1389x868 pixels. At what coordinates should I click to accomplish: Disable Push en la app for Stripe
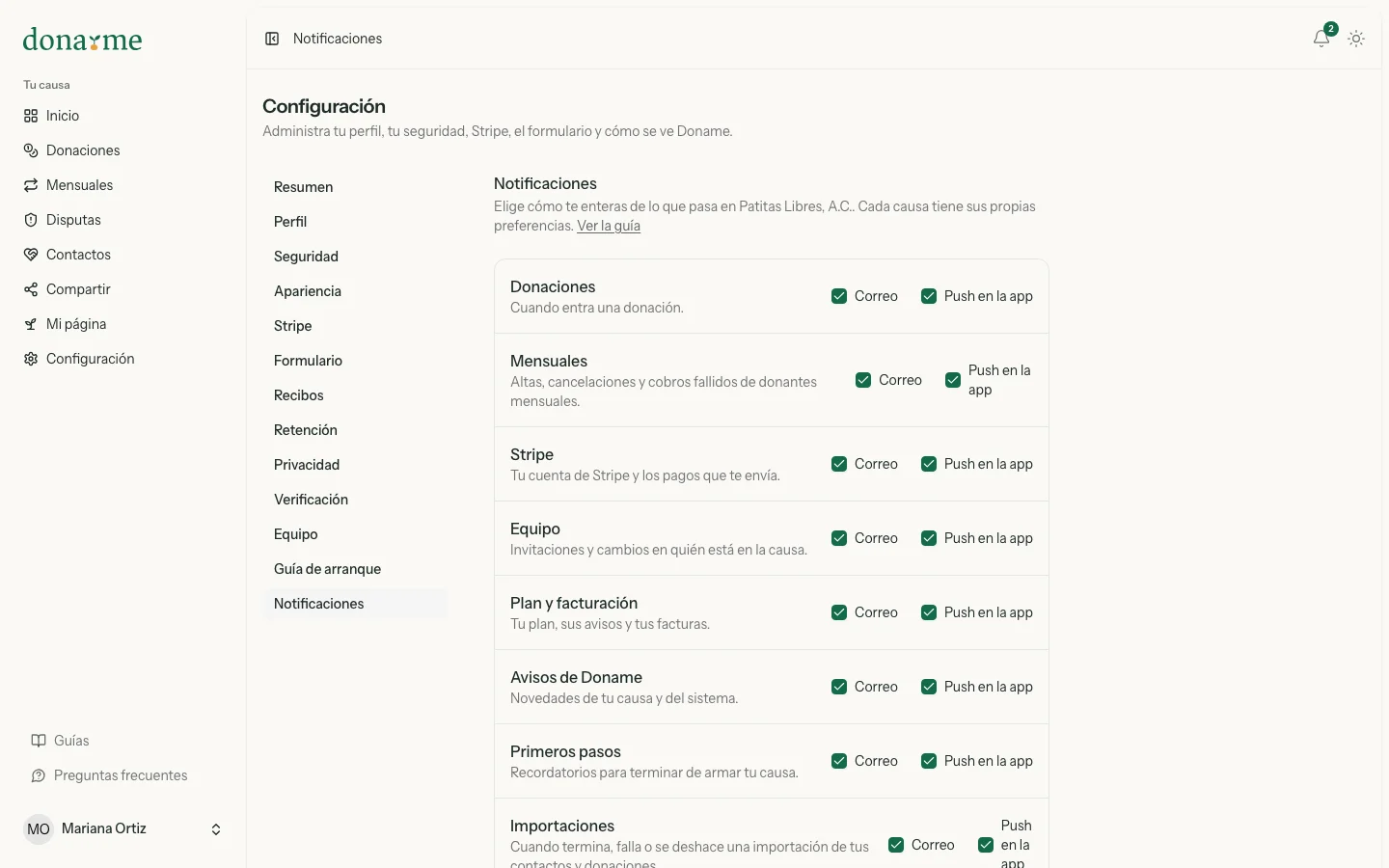(929, 464)
